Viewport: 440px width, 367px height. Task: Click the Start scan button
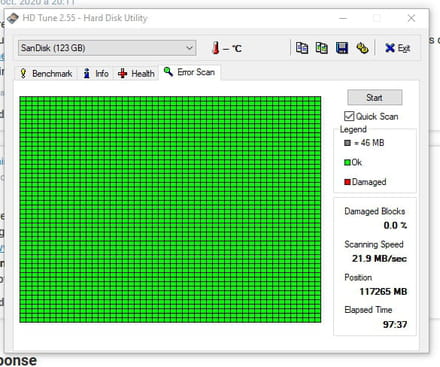[375, 98]
